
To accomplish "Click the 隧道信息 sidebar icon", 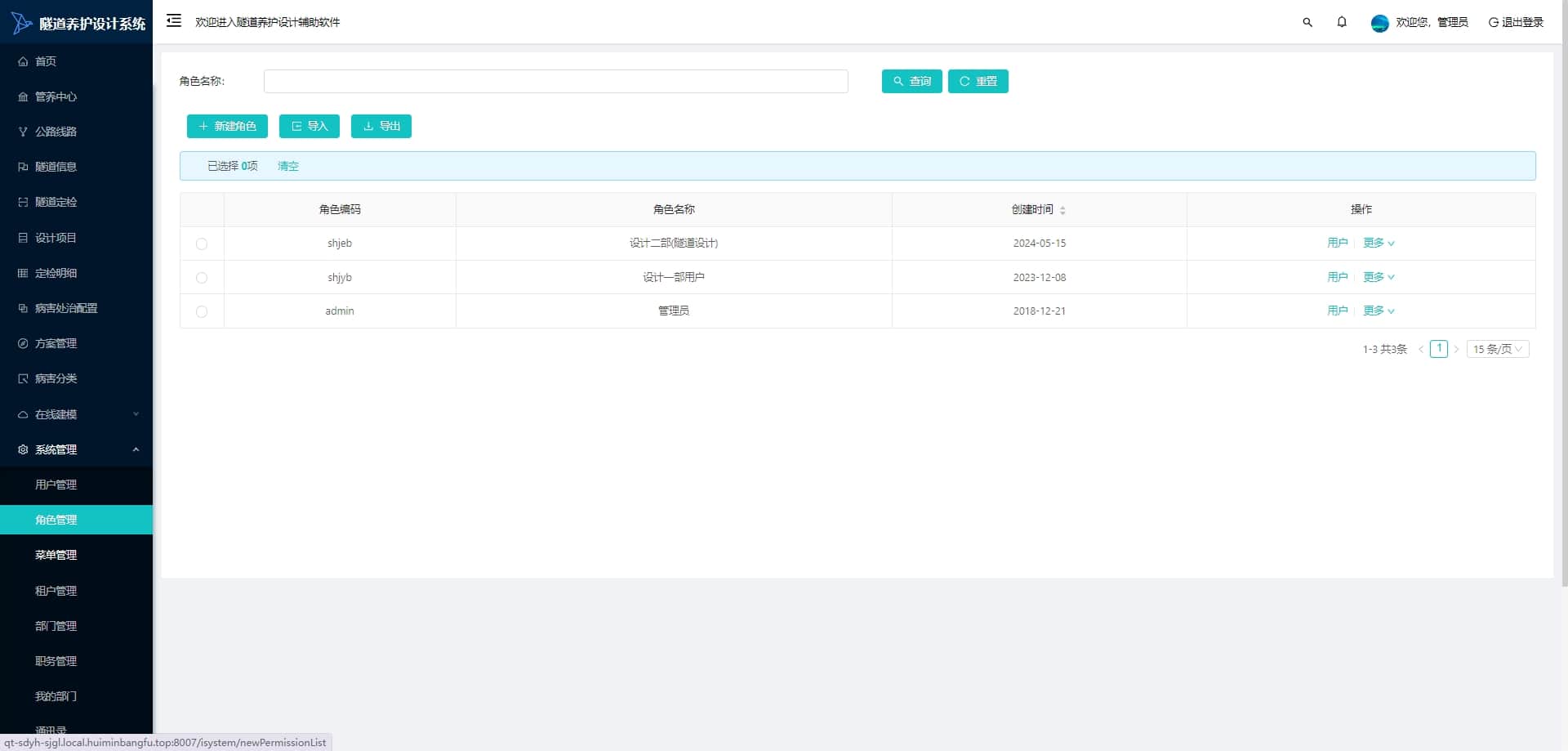I will 23,167.
